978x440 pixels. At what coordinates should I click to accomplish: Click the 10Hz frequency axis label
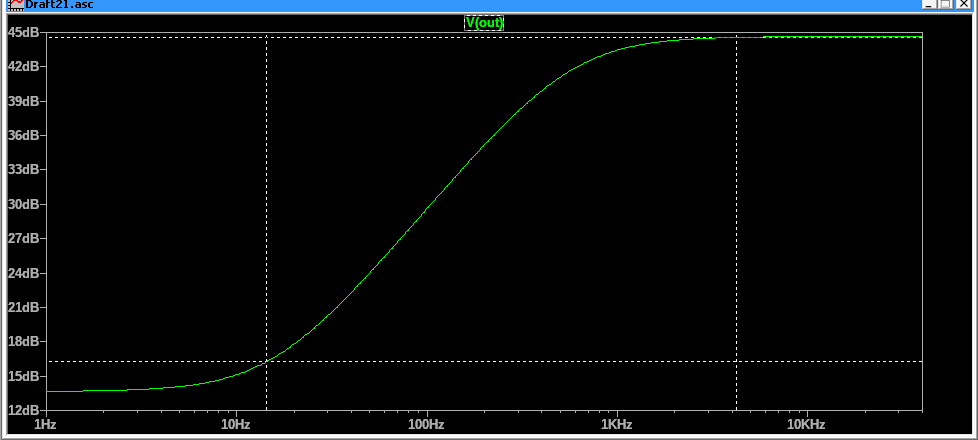click(236, 425)
